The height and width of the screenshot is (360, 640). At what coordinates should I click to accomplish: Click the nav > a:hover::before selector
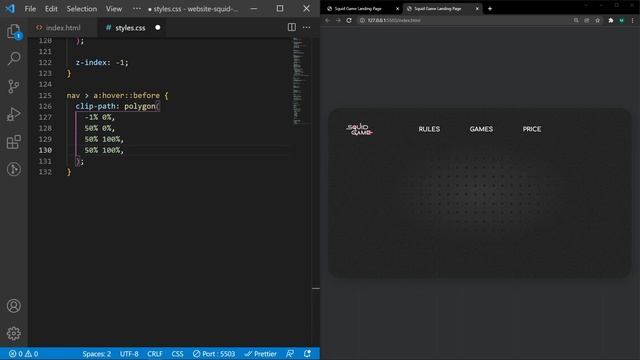point(113,96)
